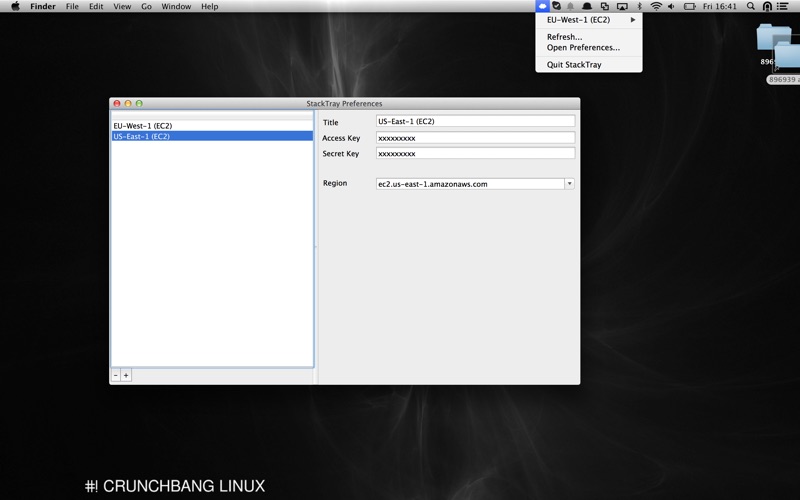The image size is (800, 500).
Task: Open the Finder menu
Action: [x=43, y=6]
